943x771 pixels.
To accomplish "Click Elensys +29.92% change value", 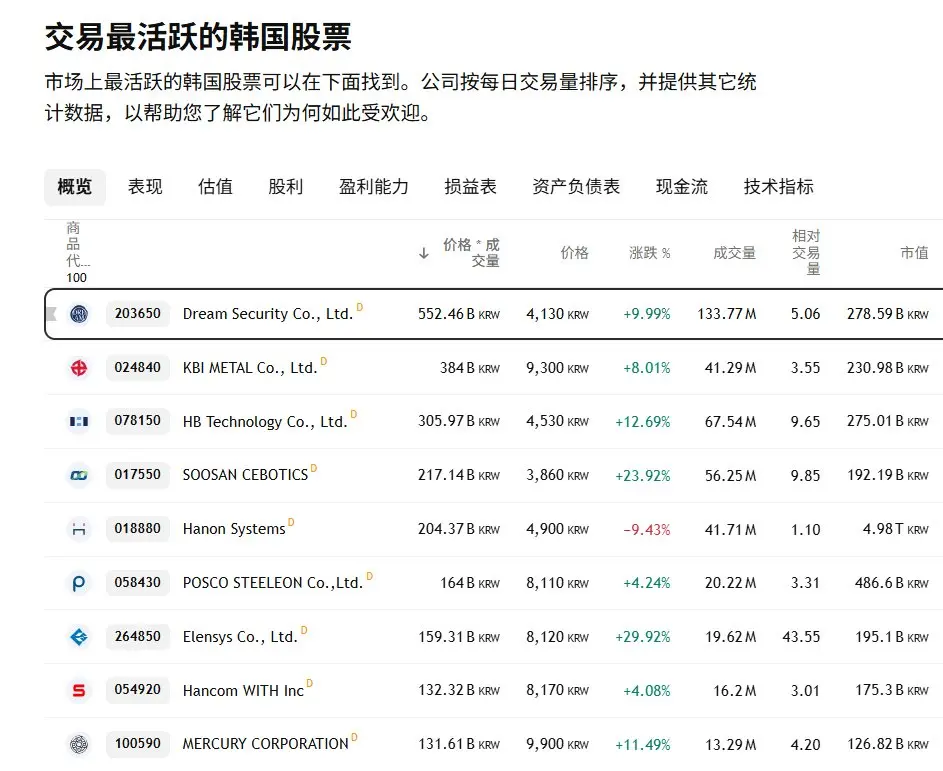I will [642, 637].
